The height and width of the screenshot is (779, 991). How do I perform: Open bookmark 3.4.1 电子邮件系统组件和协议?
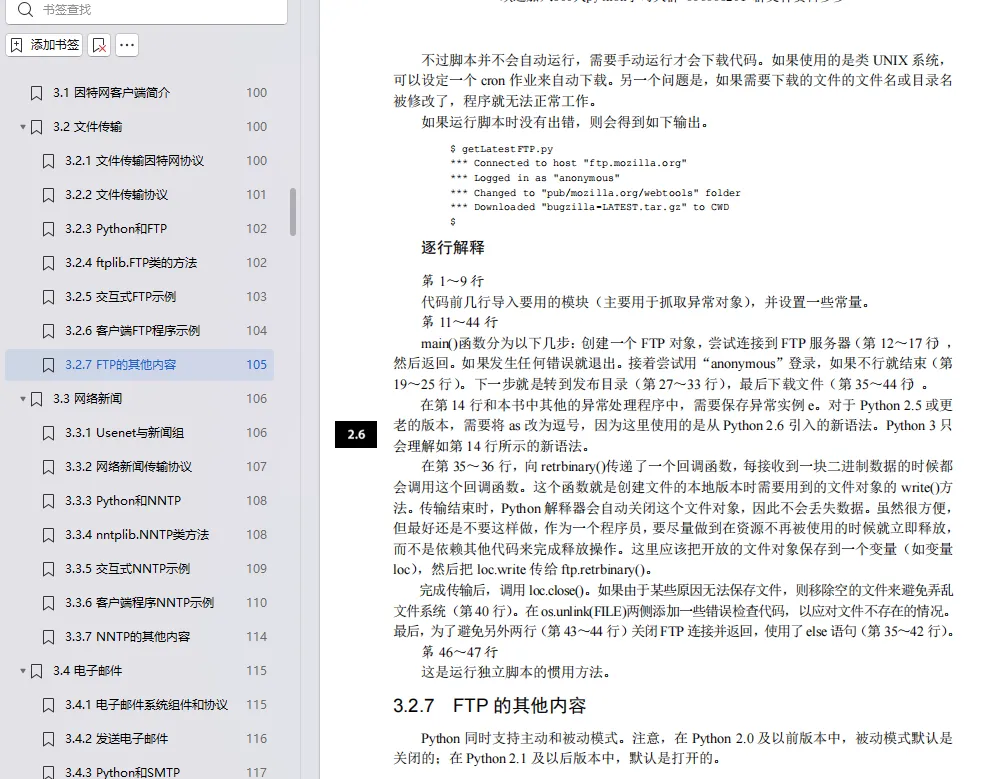[x=146, y=705]
